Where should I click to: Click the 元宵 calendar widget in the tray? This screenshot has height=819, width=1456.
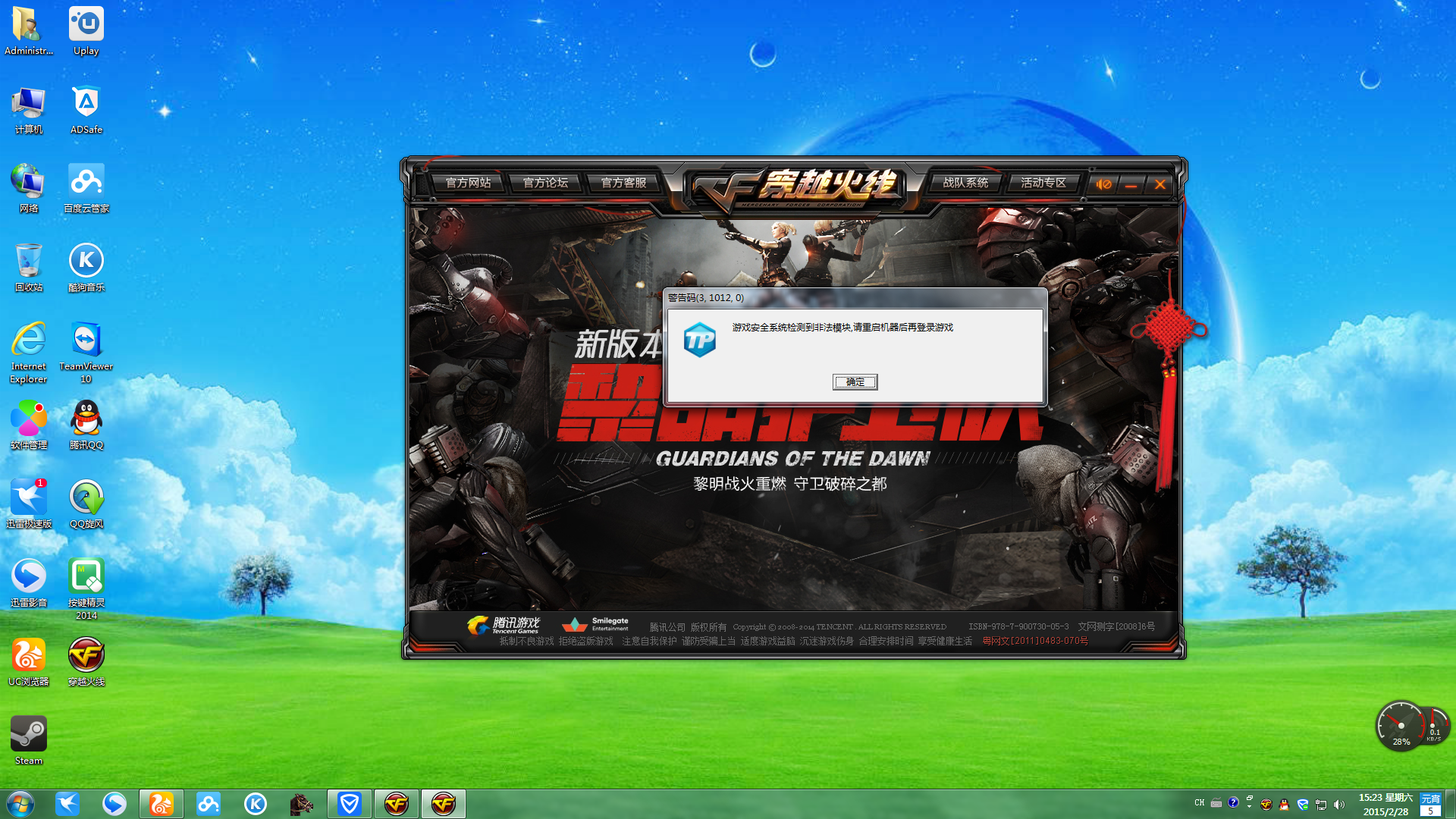(x=1430, y=805)
